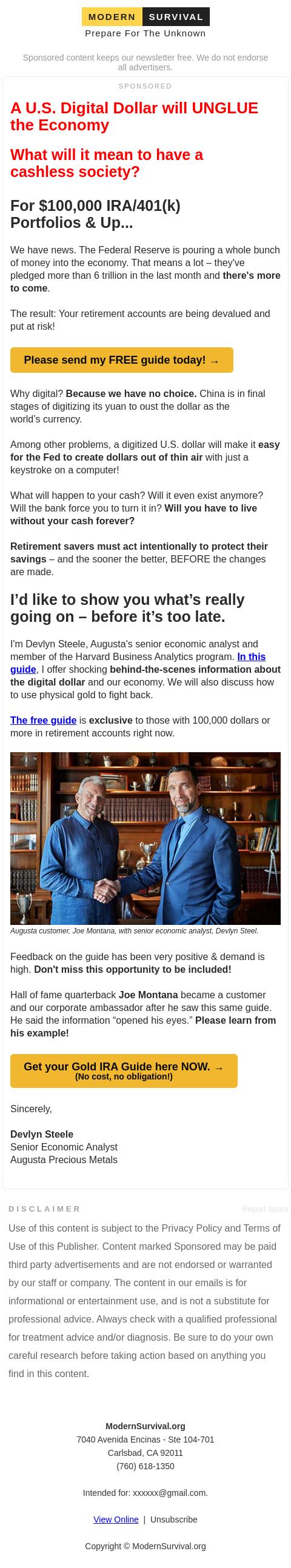Click the SPONSORED label at top of ad

click(x=145, y=87)
